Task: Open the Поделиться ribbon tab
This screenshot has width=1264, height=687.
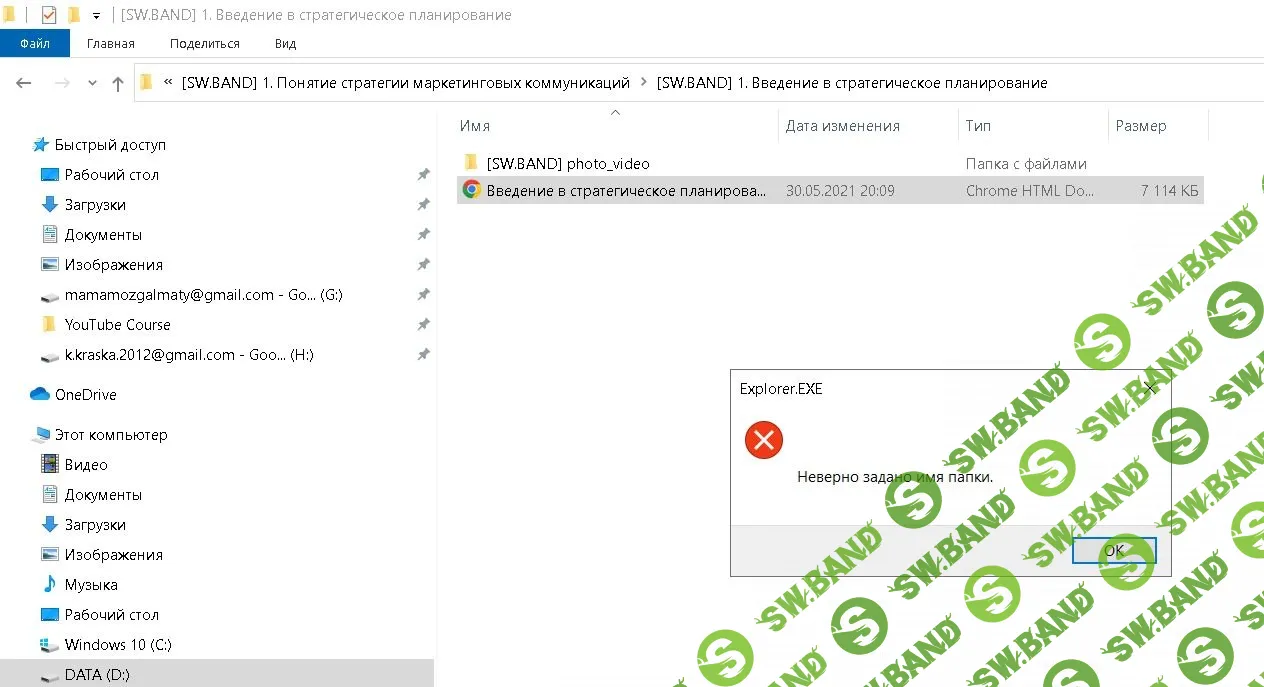Action: [205, 44]
